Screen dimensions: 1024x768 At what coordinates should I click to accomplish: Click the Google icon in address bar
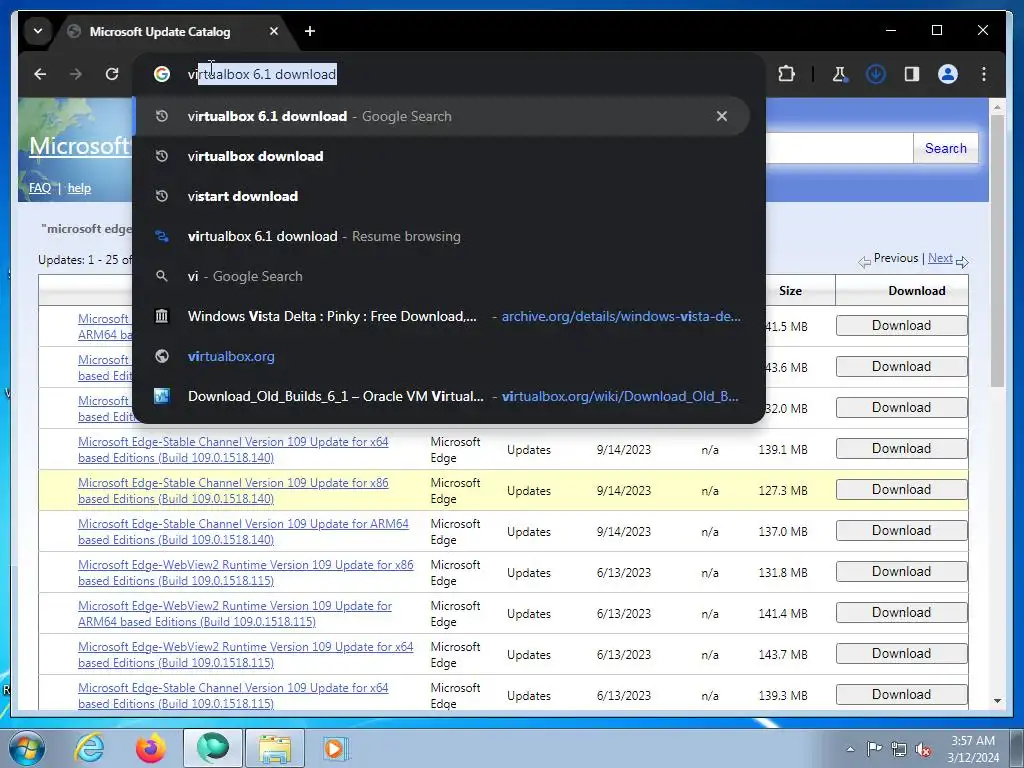pyautogui.click(x=162, y=74)
